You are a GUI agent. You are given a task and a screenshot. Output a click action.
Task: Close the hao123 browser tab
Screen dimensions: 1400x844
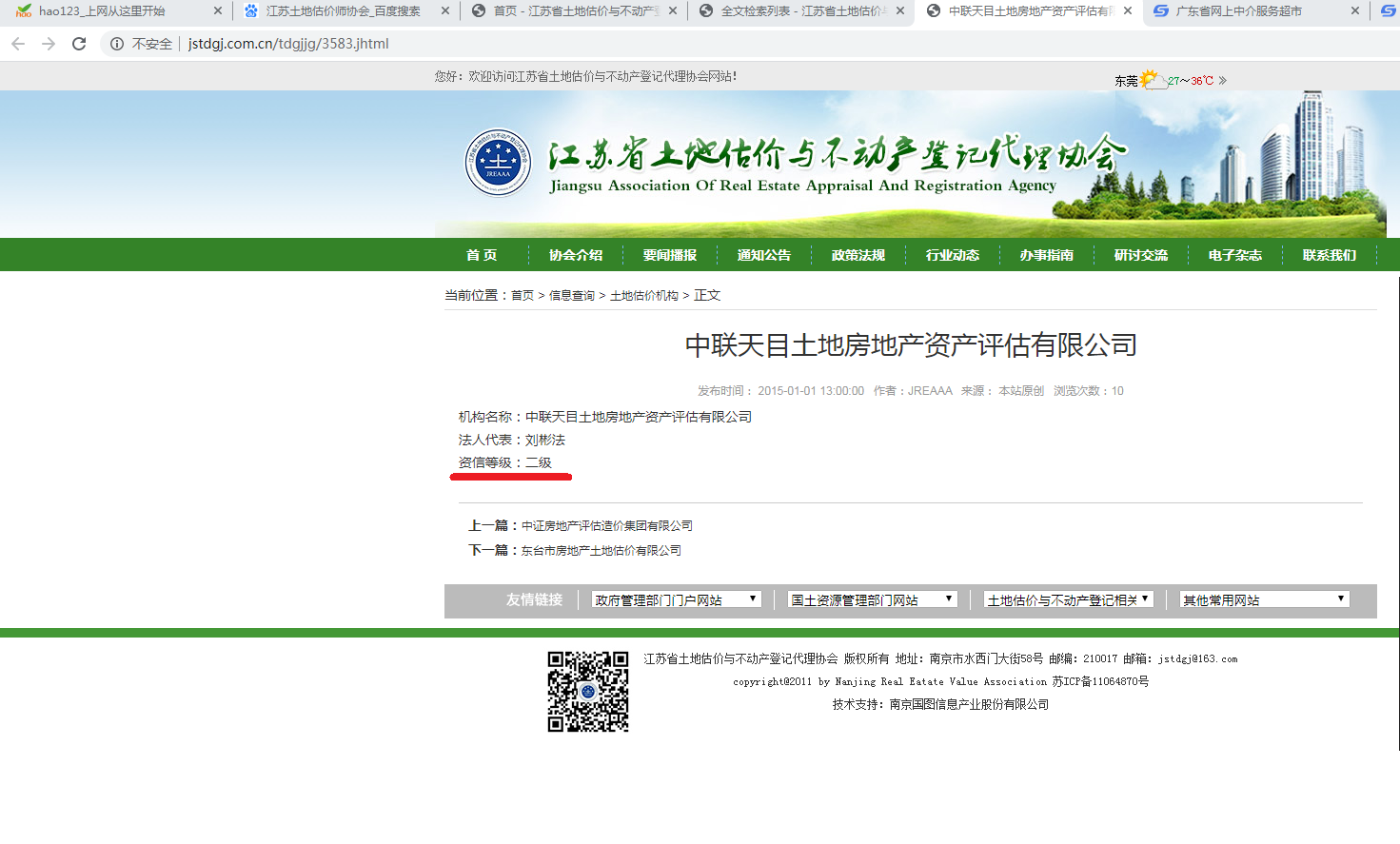(217, 11)
